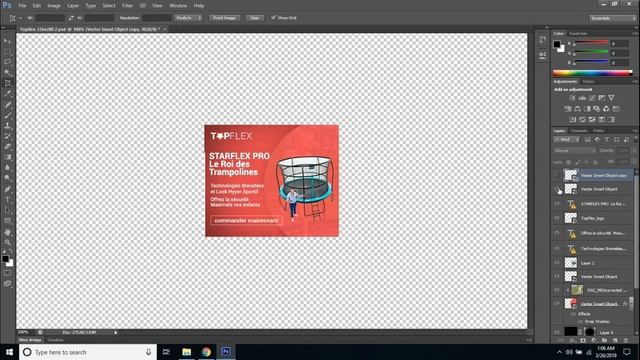Image resolution: width=640 pixels, height=360 pixels.
Task: Swap width and height values icon
Action: [71, 18]
